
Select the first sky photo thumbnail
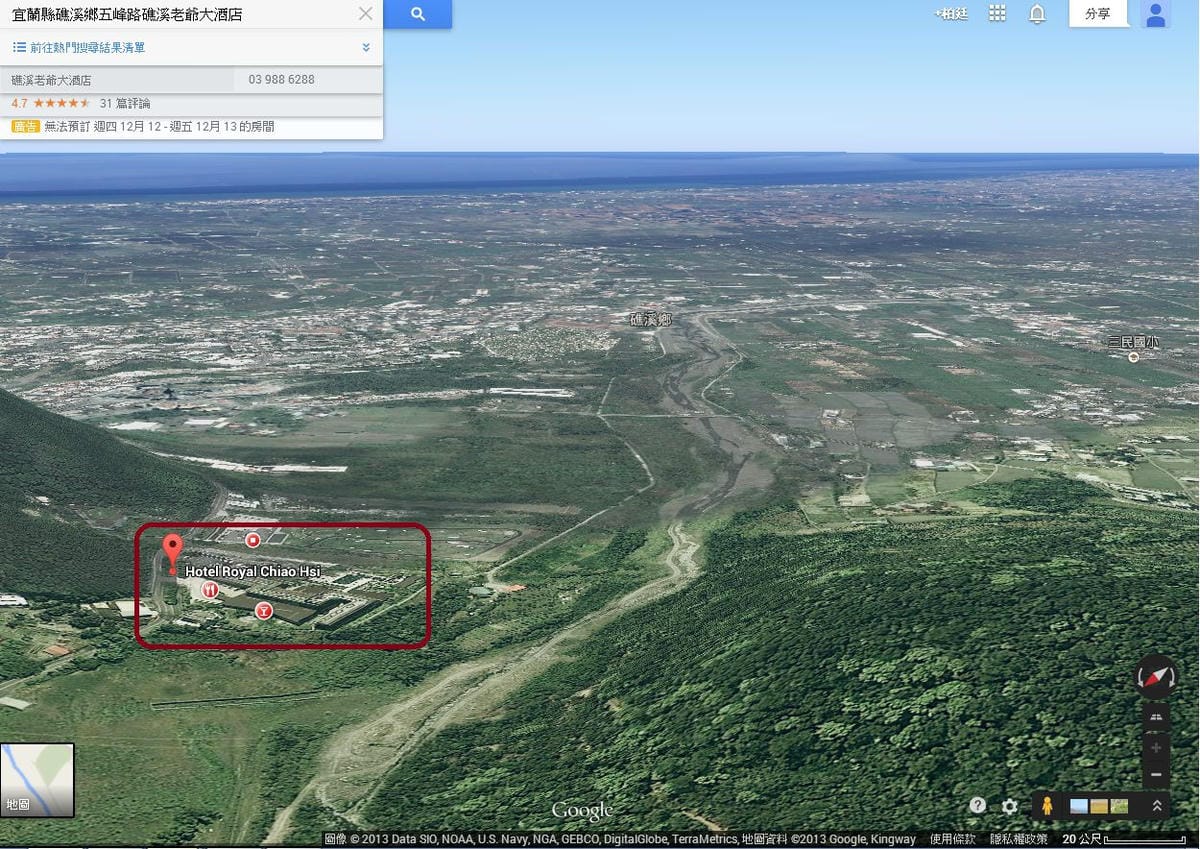[1079, 806]
